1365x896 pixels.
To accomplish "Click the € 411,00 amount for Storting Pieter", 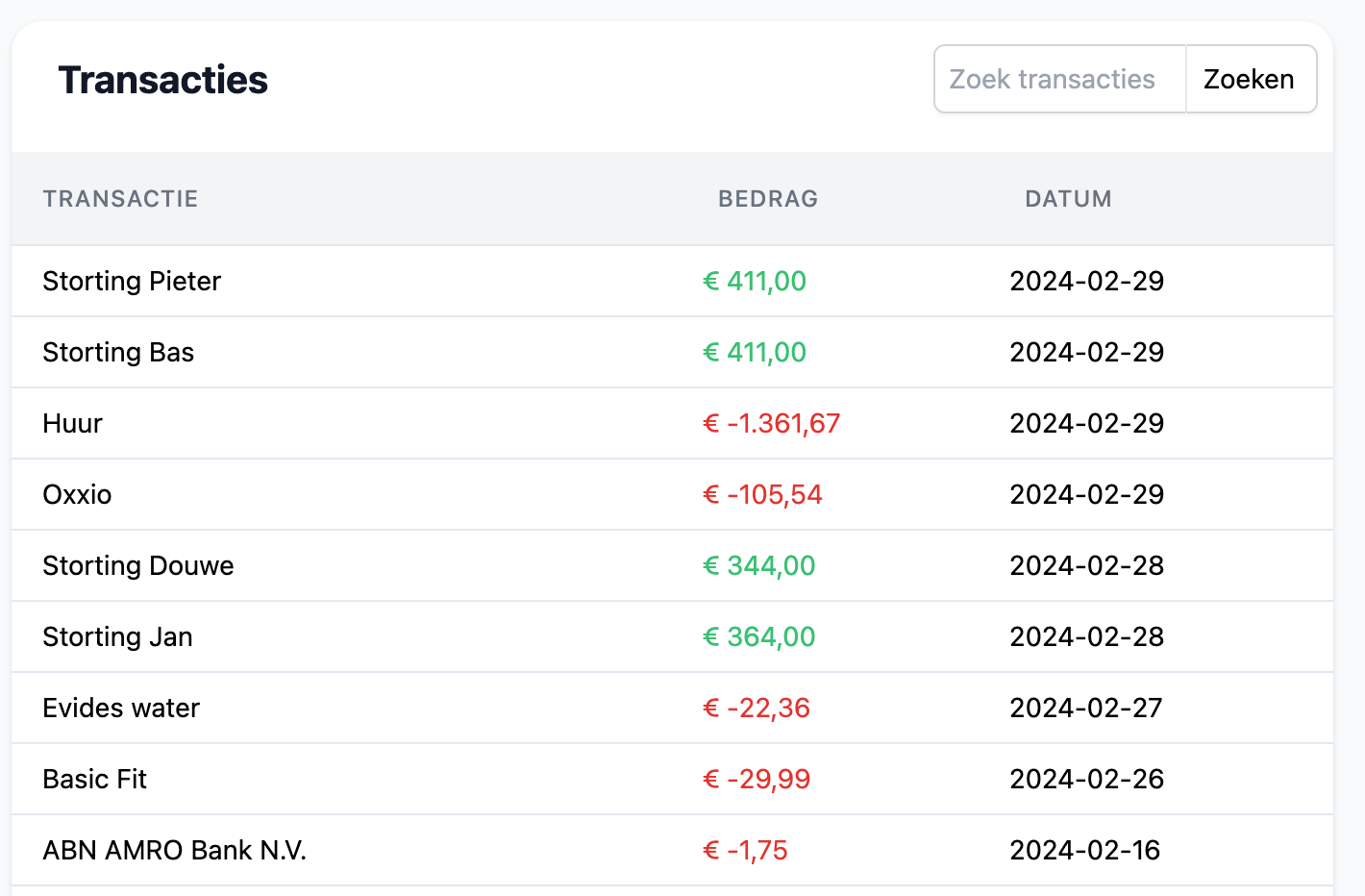I will click(754, 281).
